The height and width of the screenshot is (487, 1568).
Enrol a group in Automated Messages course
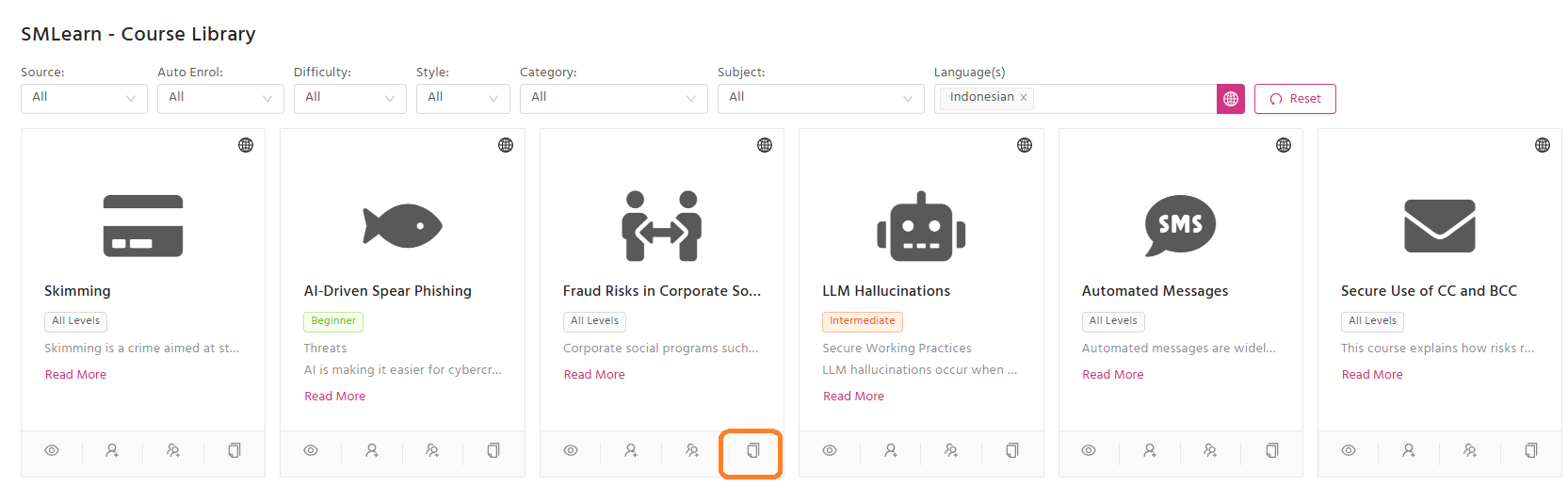click(x=1210, y=451)
